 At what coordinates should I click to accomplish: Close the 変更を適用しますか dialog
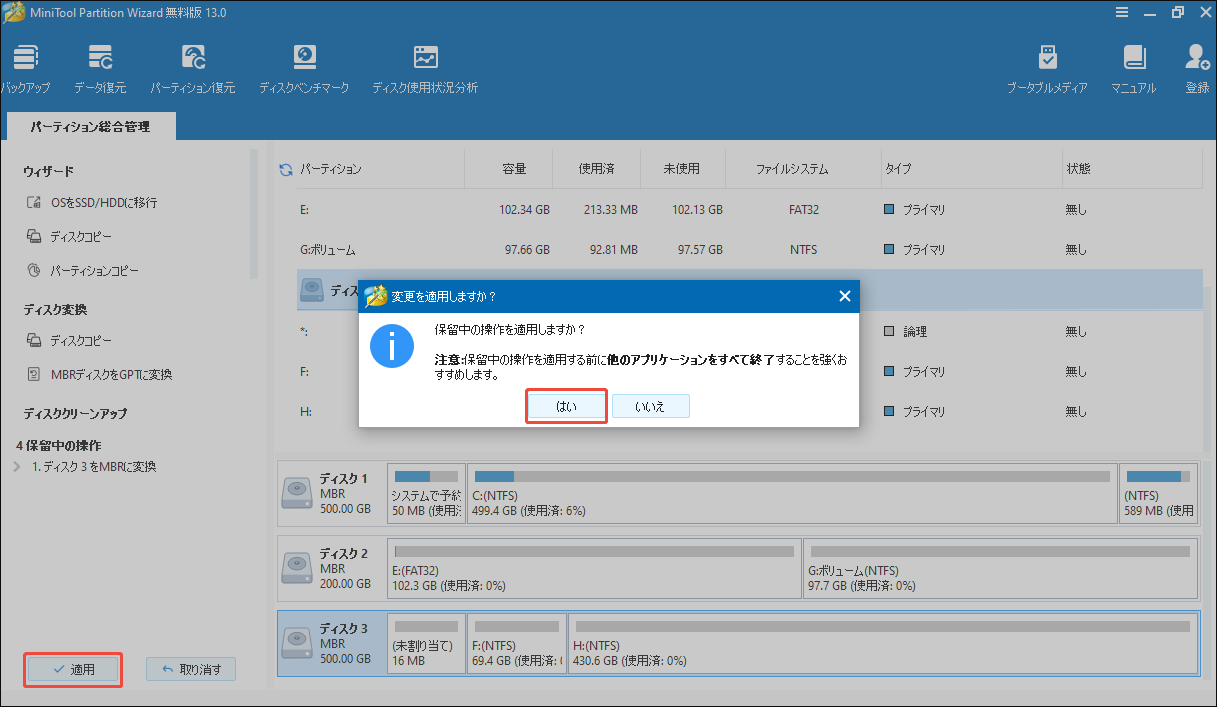pyautogui.click(x=845, y=296)
